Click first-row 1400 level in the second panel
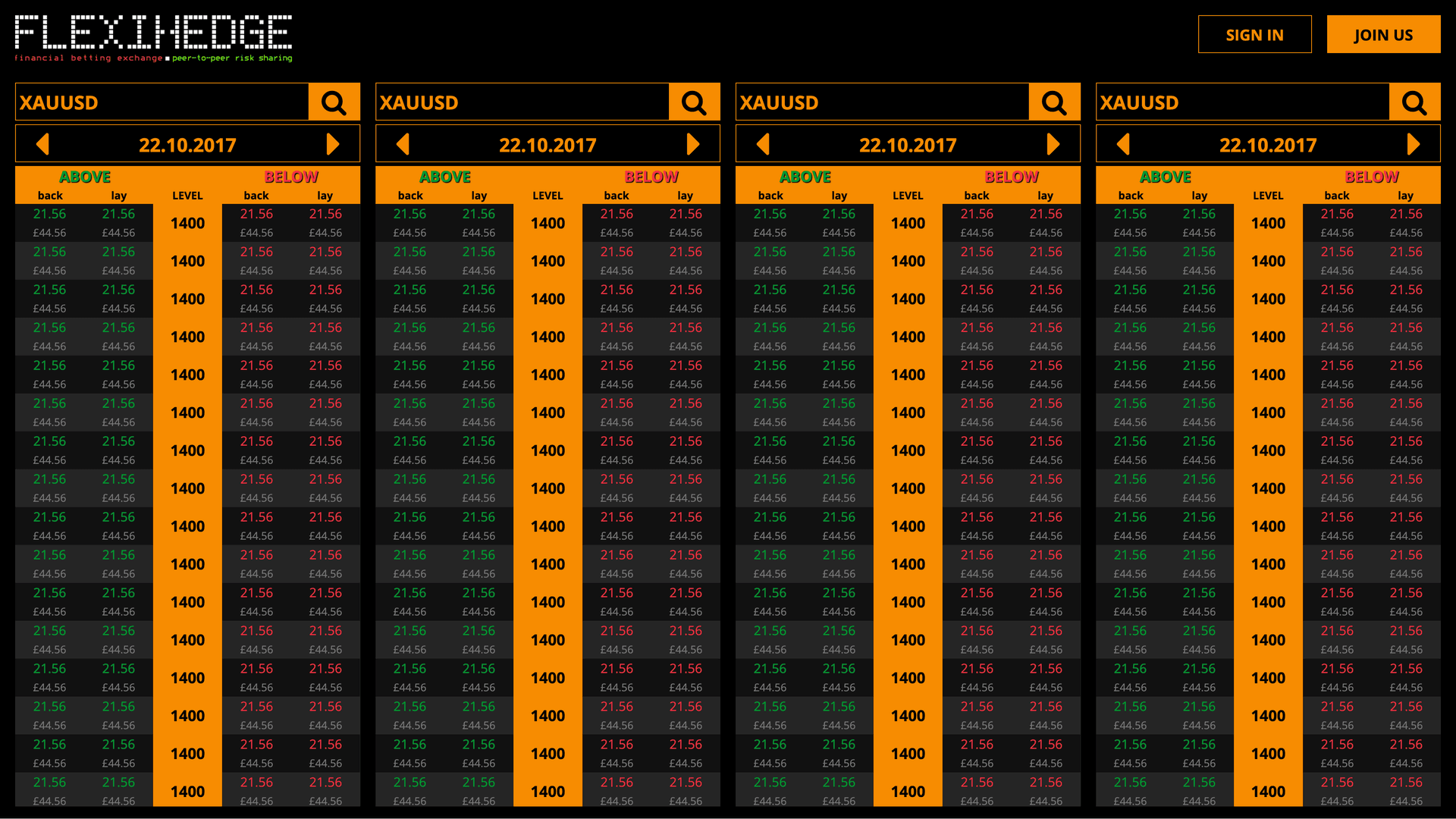 click(548, 224)
